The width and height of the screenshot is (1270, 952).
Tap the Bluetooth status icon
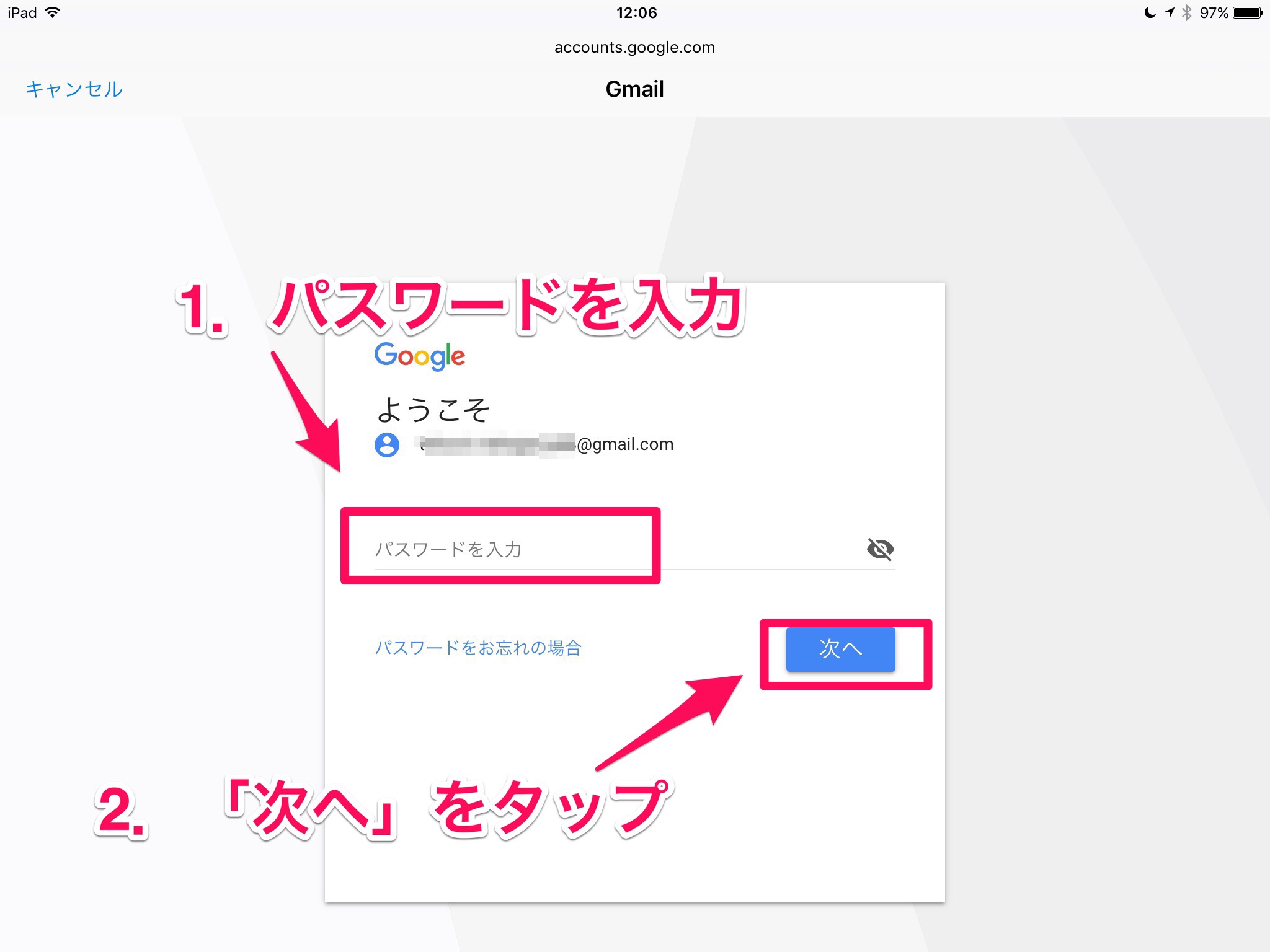pyautogui.click(x=1186, y=12)
